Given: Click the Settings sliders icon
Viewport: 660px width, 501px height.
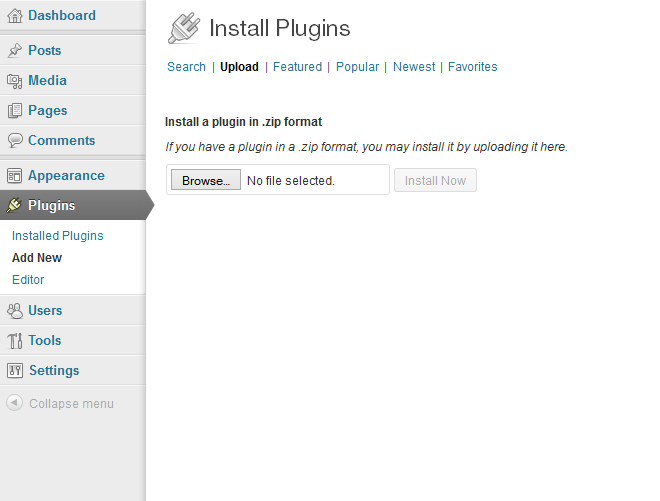Looking at the screenshot, I should (15, 370).
